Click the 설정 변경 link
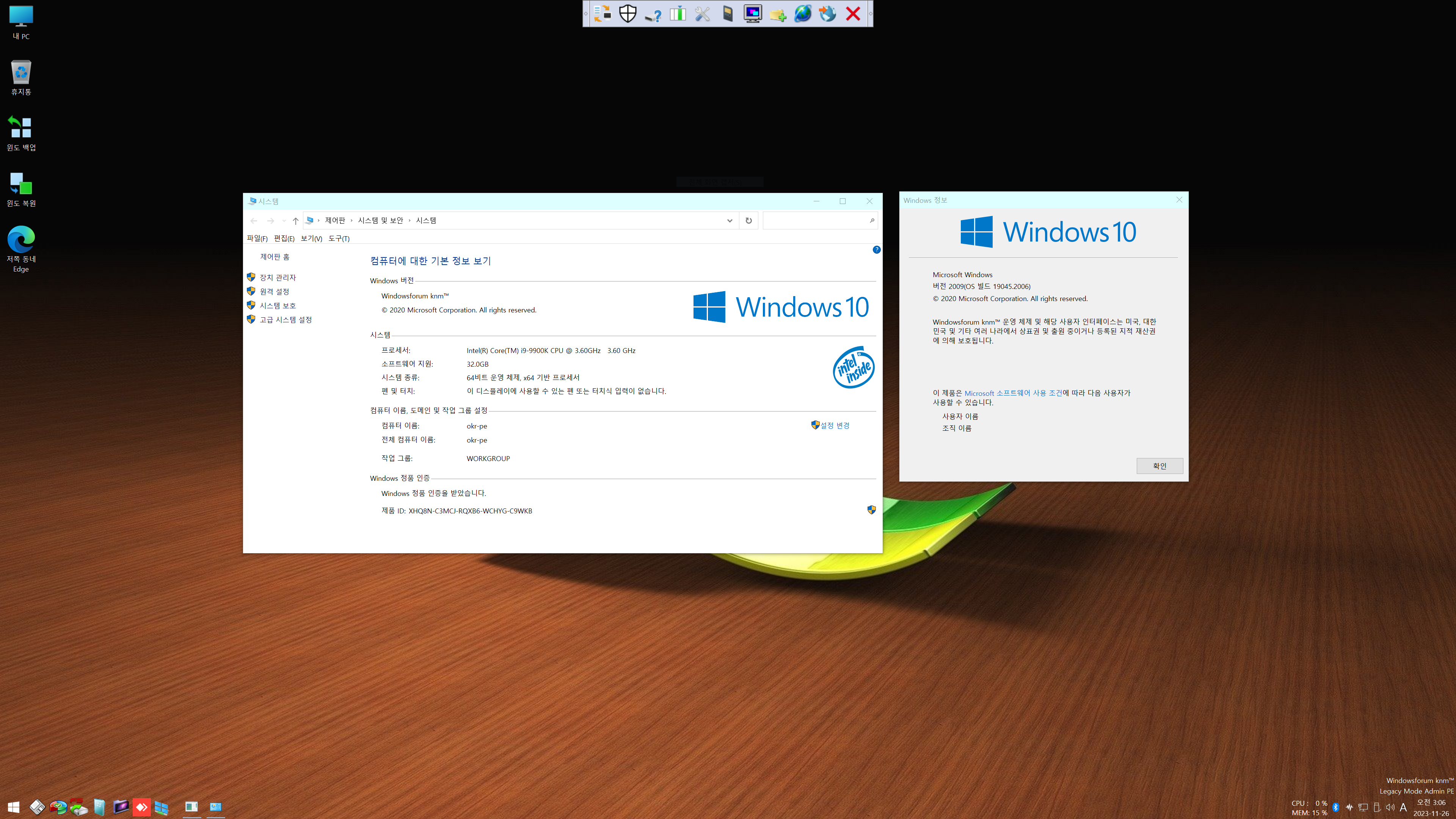 (835, 425)
